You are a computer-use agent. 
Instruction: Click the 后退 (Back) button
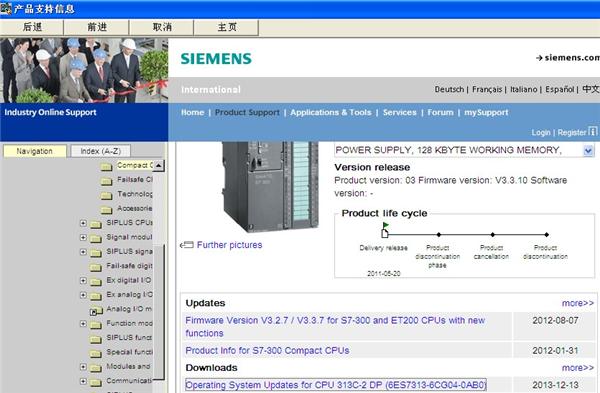32,27
